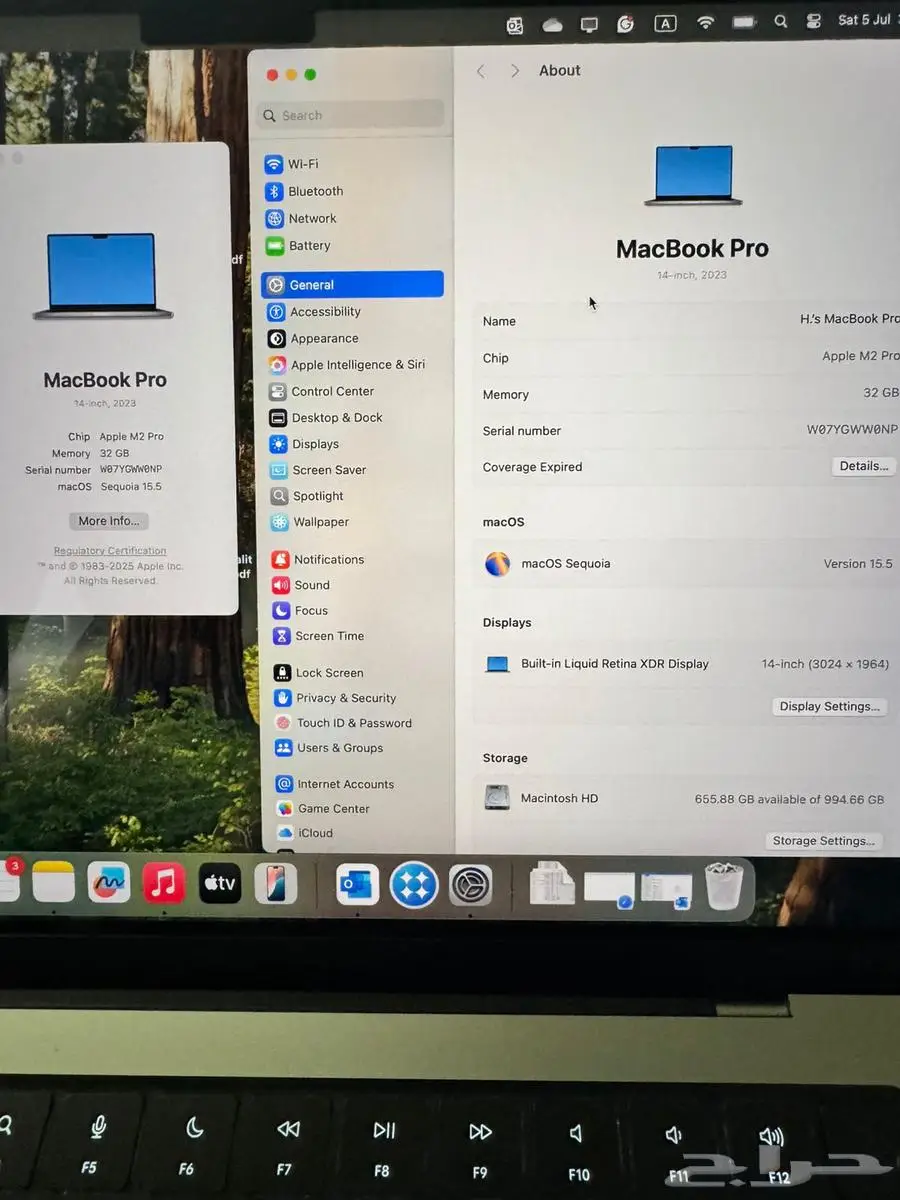900x1200 pixels.
Task: Open Outlook from the Dock
Action: click(357, 885)
